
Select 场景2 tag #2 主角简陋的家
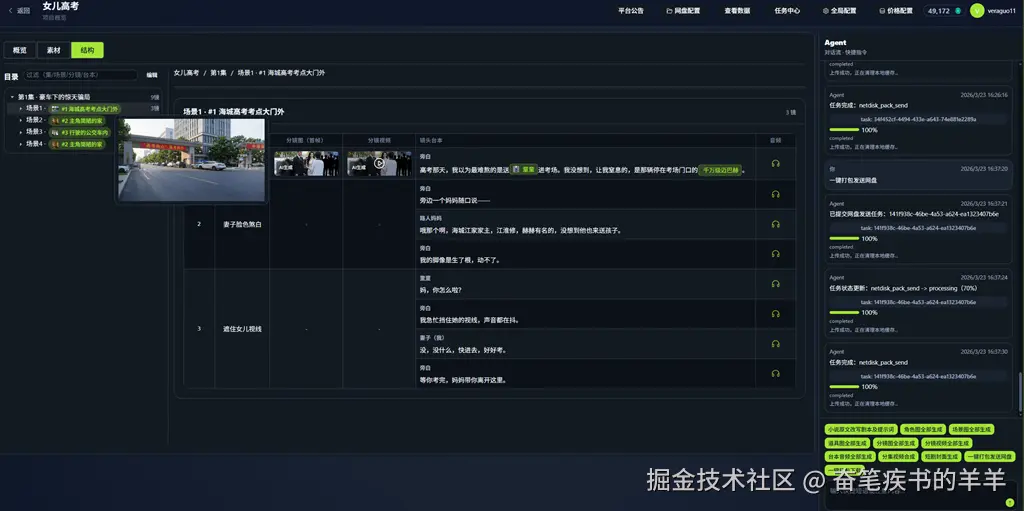(77, 120)
